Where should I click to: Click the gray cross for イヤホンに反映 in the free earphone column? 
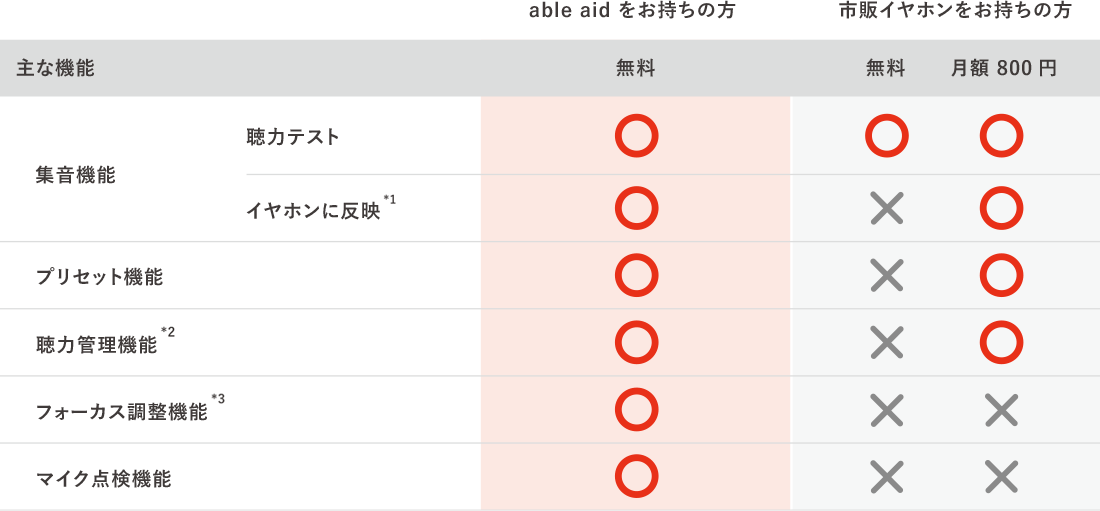coord(886,208)
